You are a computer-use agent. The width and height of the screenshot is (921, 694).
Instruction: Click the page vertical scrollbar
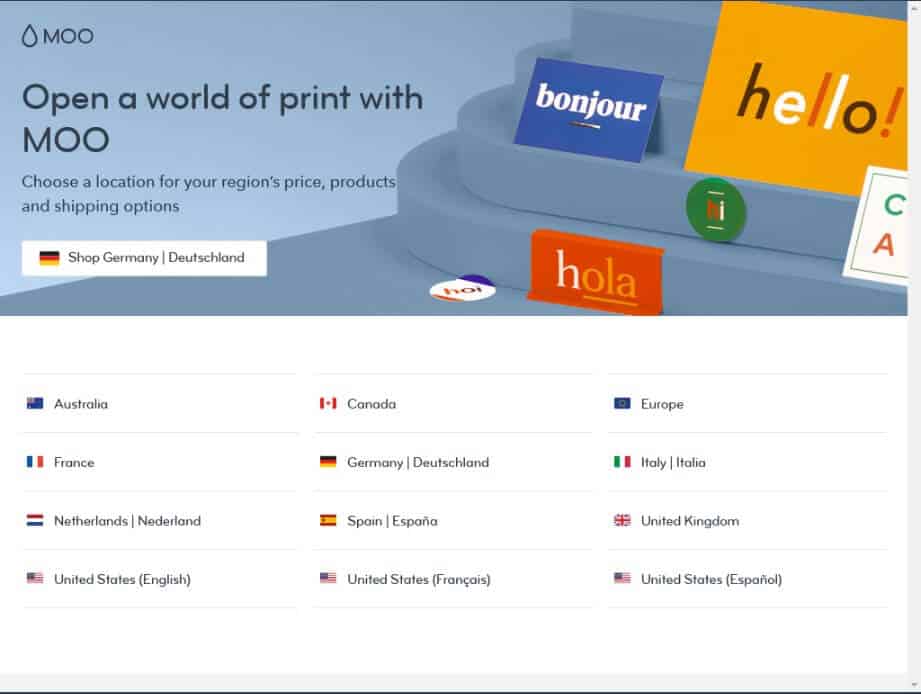pyautogui.click(x=914, y=346)
